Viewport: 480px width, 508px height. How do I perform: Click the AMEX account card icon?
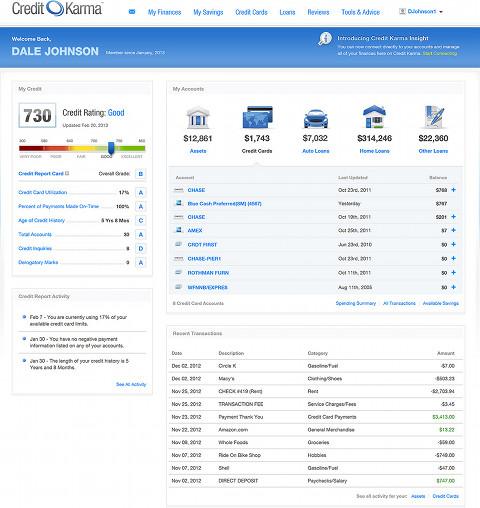[x=179, y=230]
